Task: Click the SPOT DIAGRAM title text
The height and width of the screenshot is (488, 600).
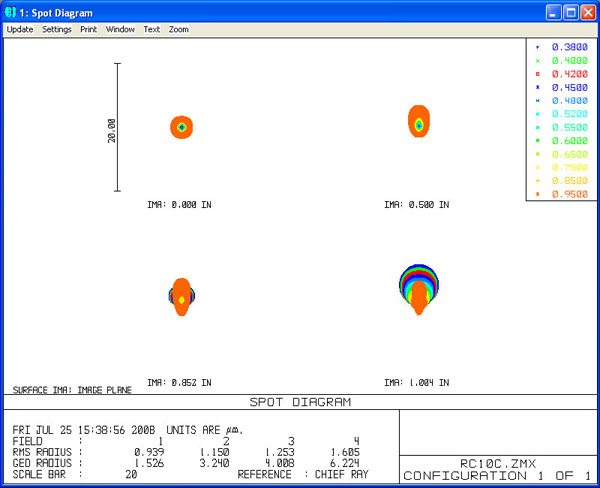Action: click(300, 402)
